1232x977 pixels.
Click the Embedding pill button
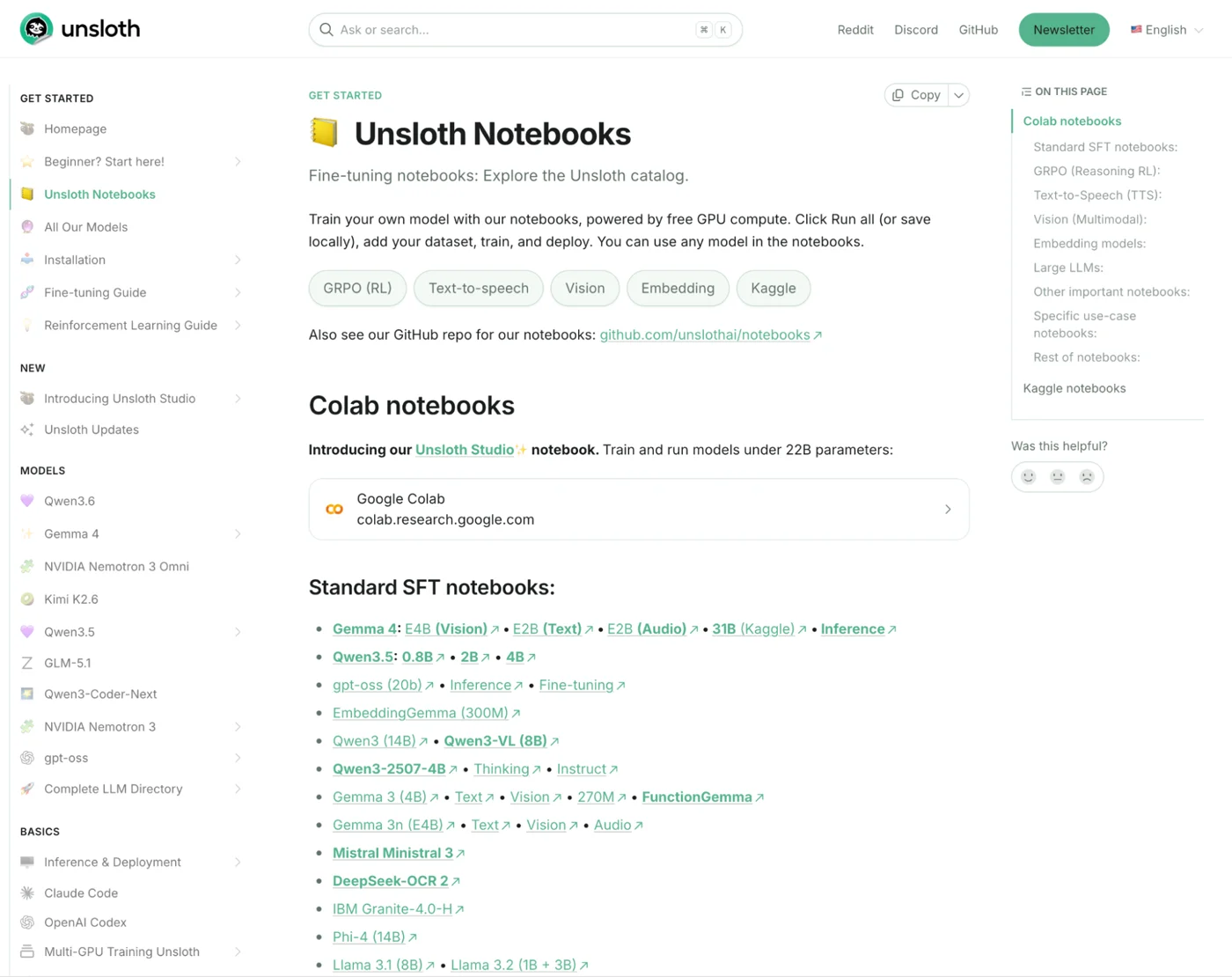pos(678,289)
